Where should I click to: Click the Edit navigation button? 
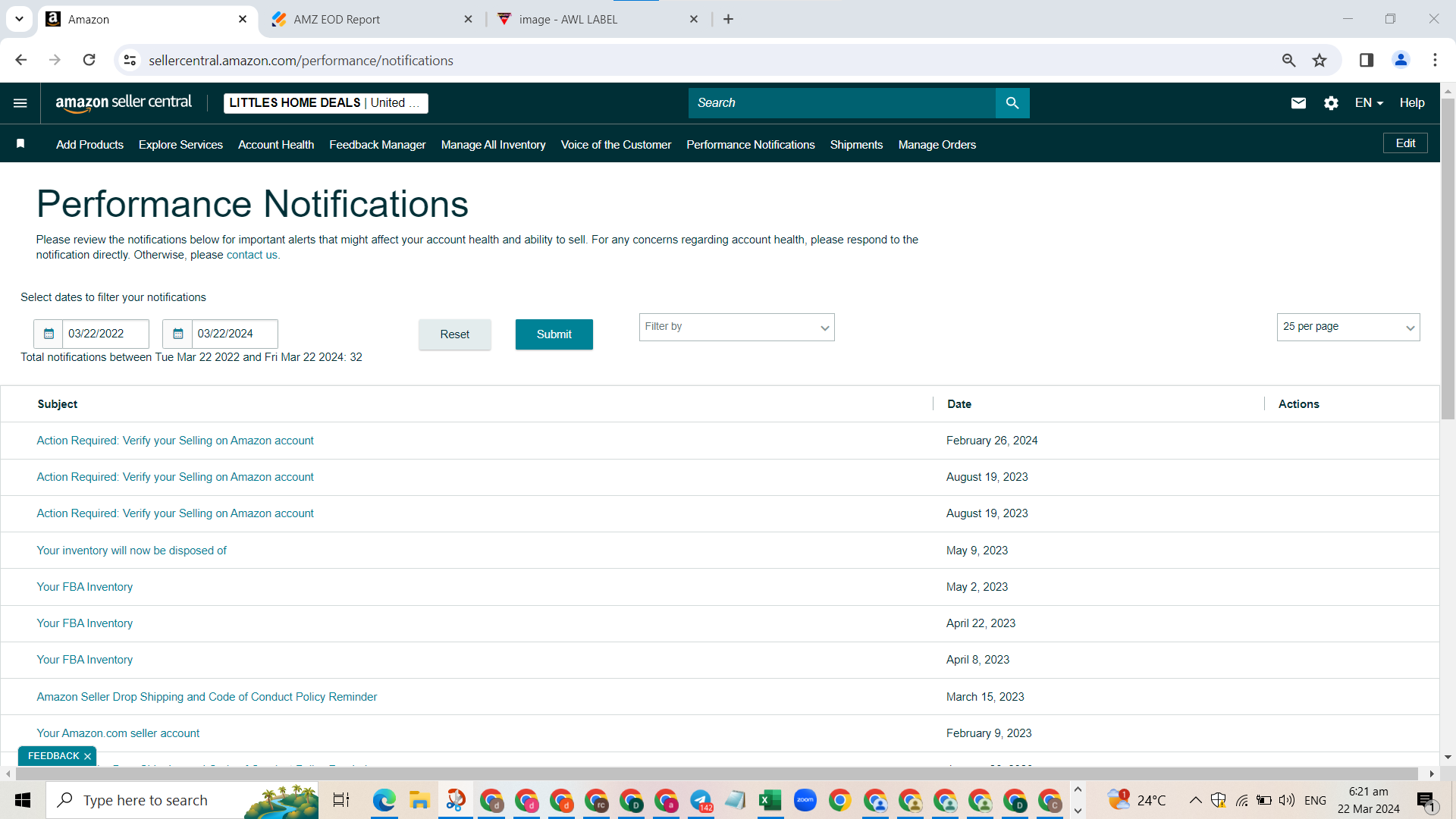[x=1405, y=143]
